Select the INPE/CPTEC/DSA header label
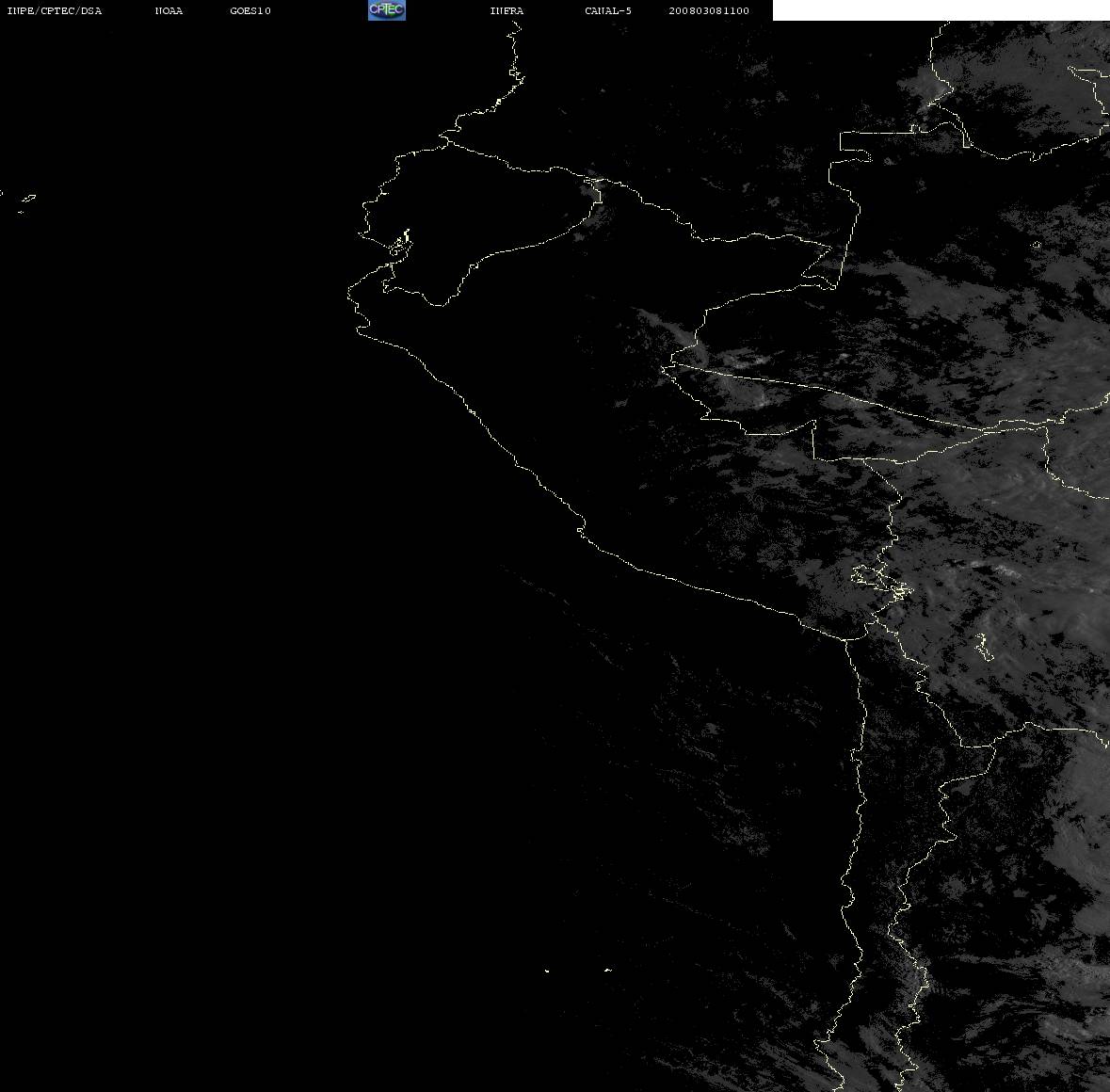Viewport: 1110px width, 1092px height. click(x=55, y=10)
